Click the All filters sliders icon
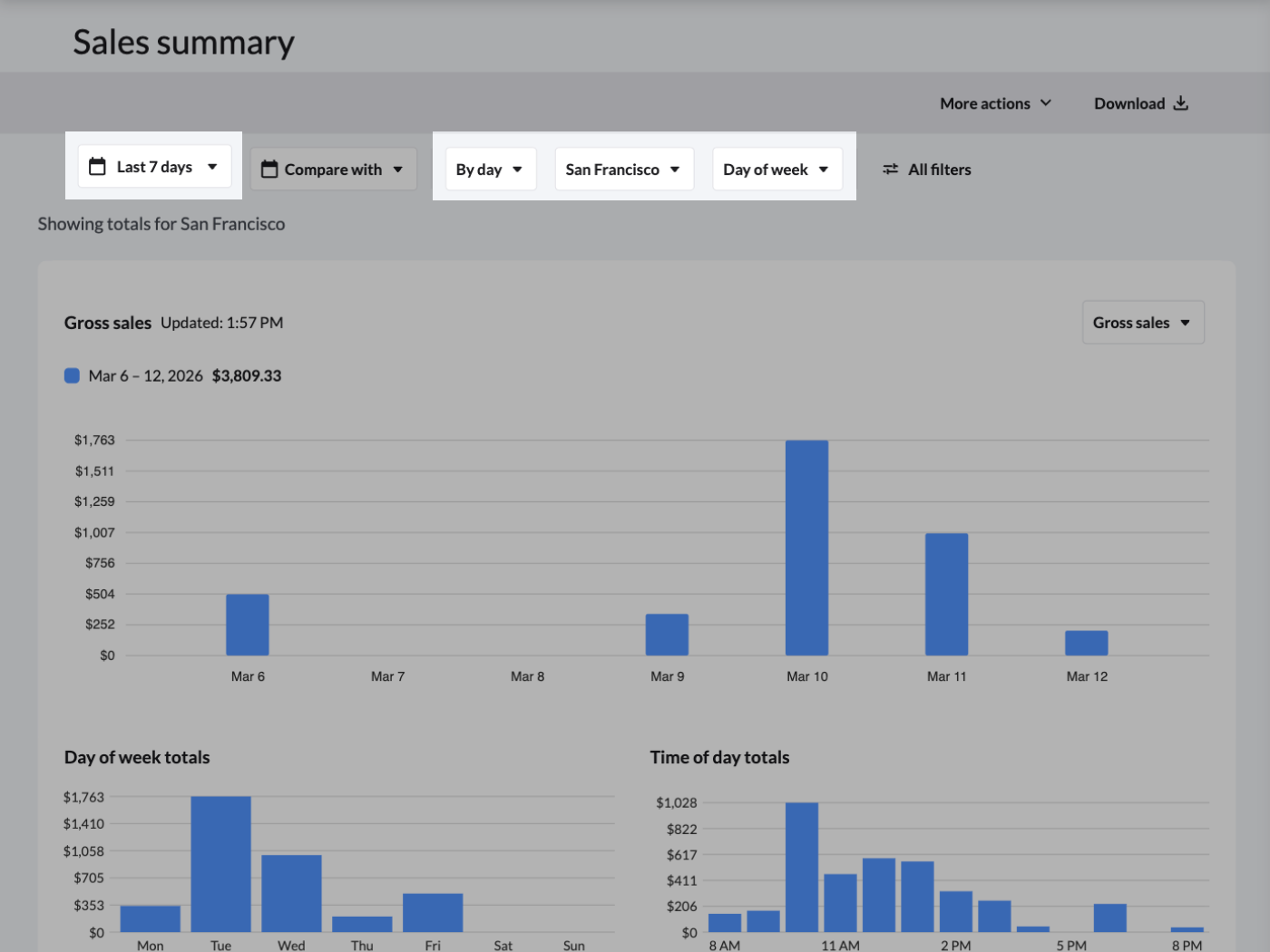This screenshot has width=1270, height=952. pos(891,170)
